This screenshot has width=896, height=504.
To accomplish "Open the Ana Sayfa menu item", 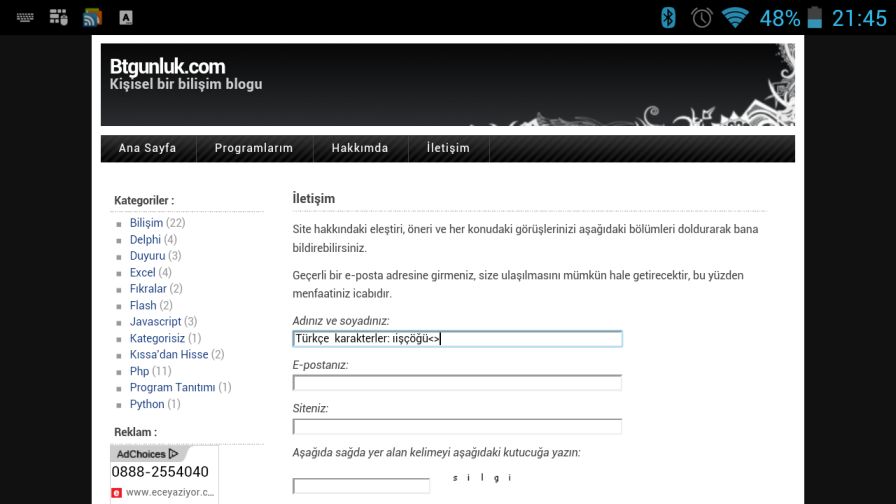I will [147, 148].
